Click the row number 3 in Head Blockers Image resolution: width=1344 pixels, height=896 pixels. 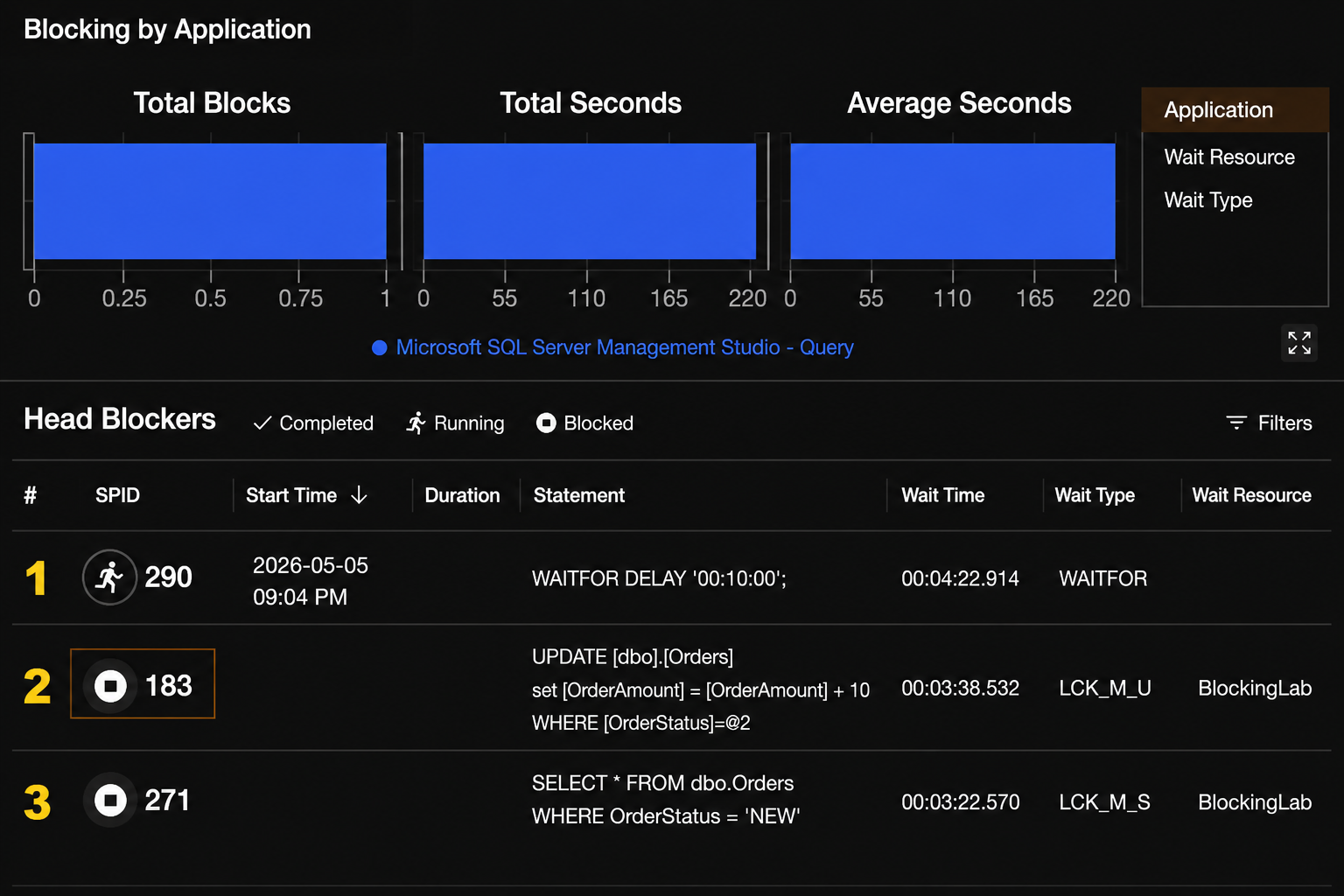point(38,802)
